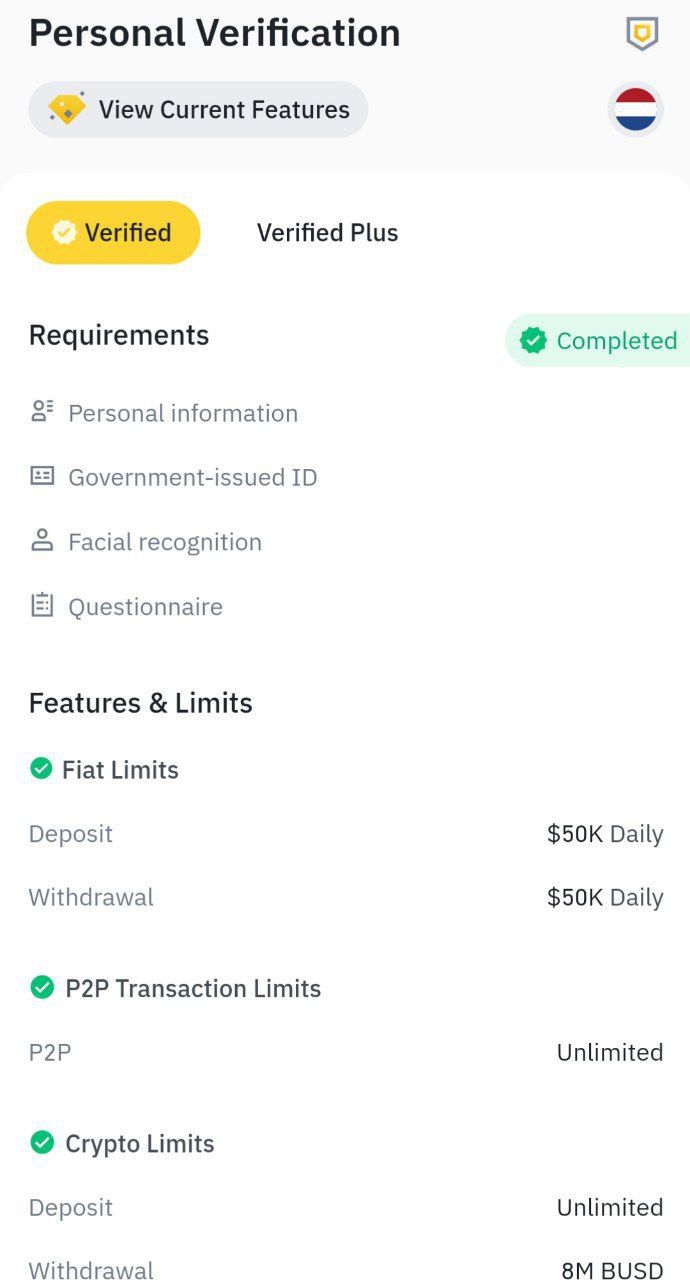This screenshot has width=690, height=1280.
Task: Tap the shield badge icon at top
Action: 641,35
